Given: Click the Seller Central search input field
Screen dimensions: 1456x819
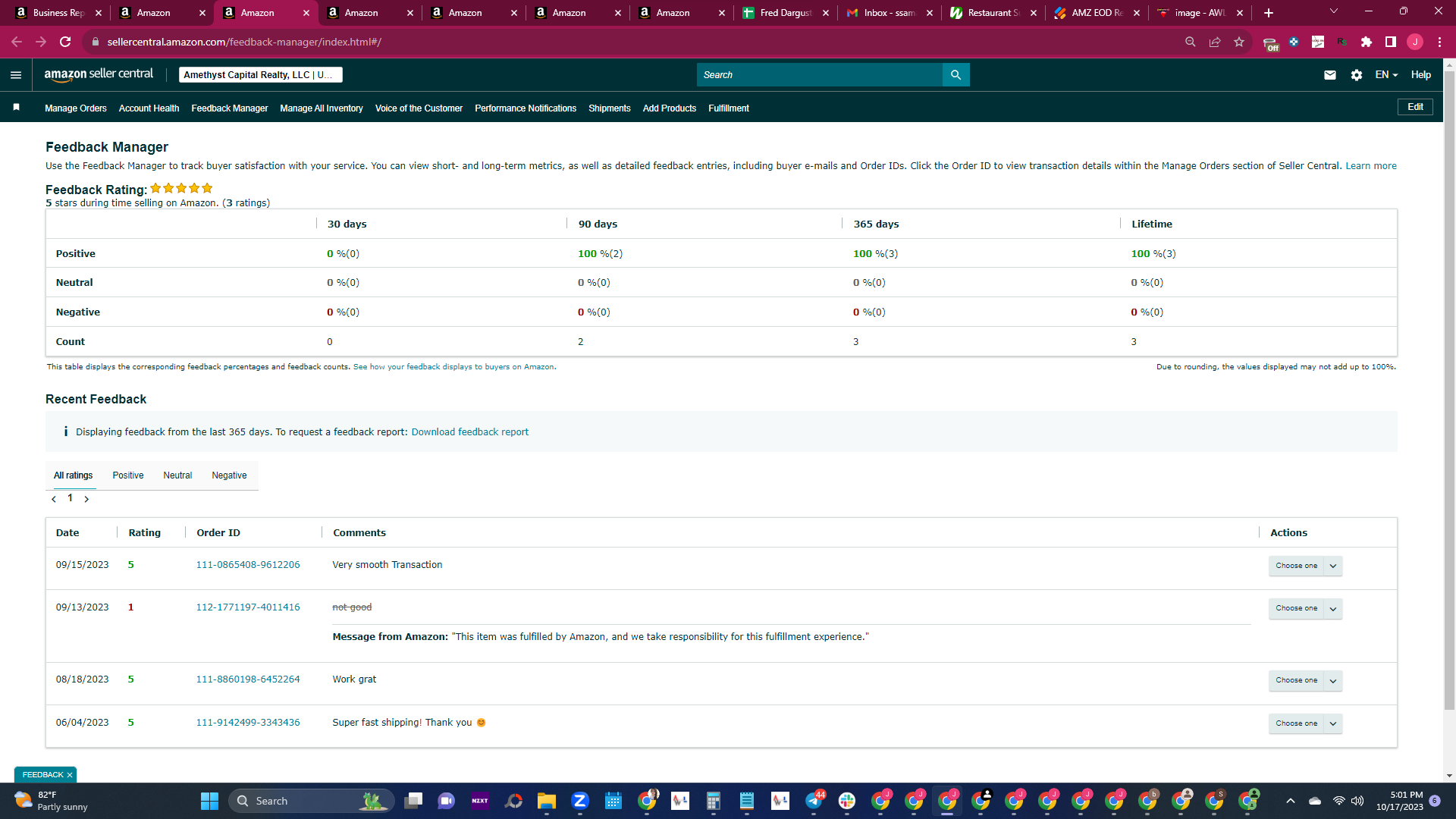Looking at the screenshot, I should pos(820,75).
